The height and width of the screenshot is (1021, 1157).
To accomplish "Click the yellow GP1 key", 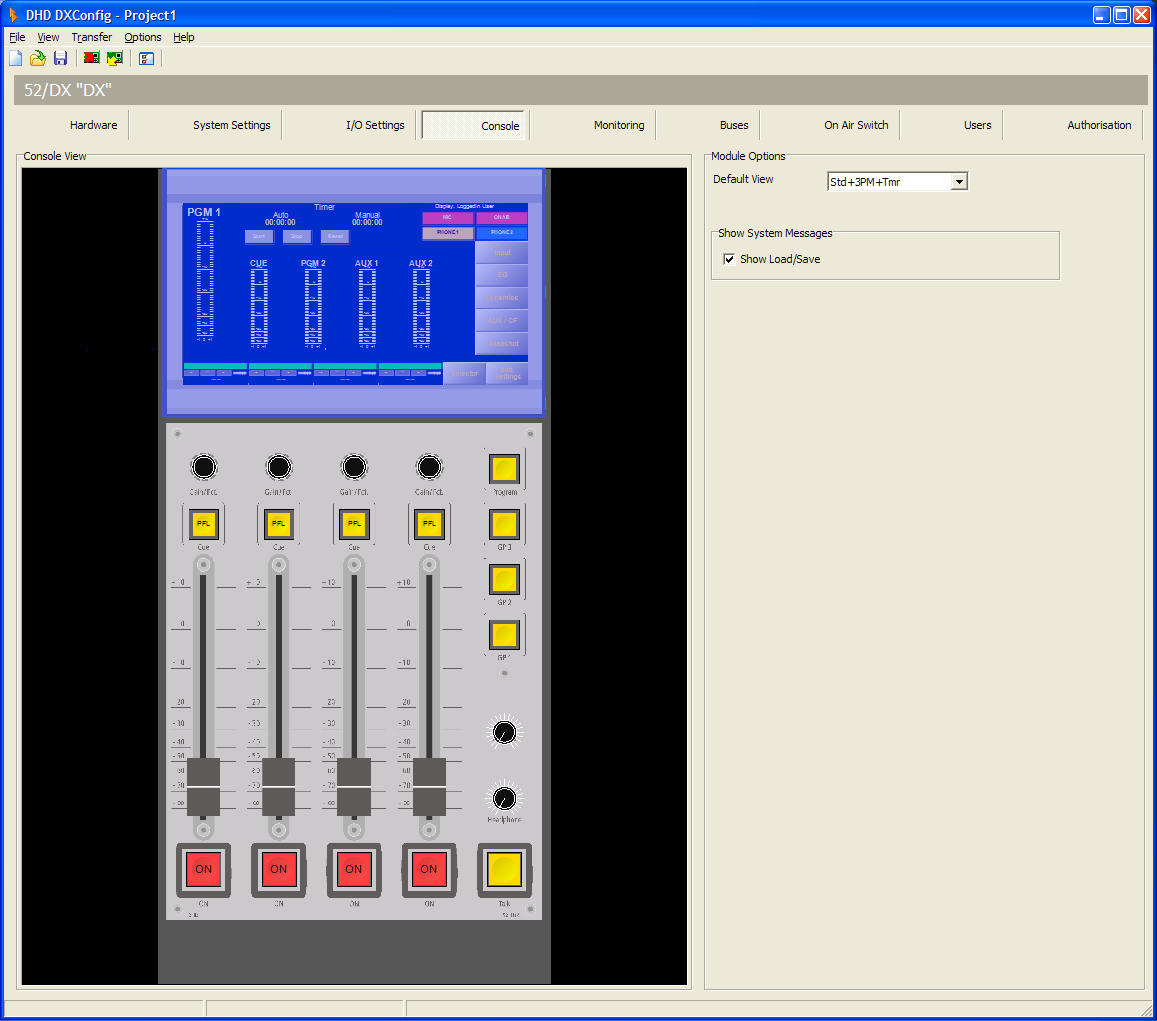I will 505,634.
